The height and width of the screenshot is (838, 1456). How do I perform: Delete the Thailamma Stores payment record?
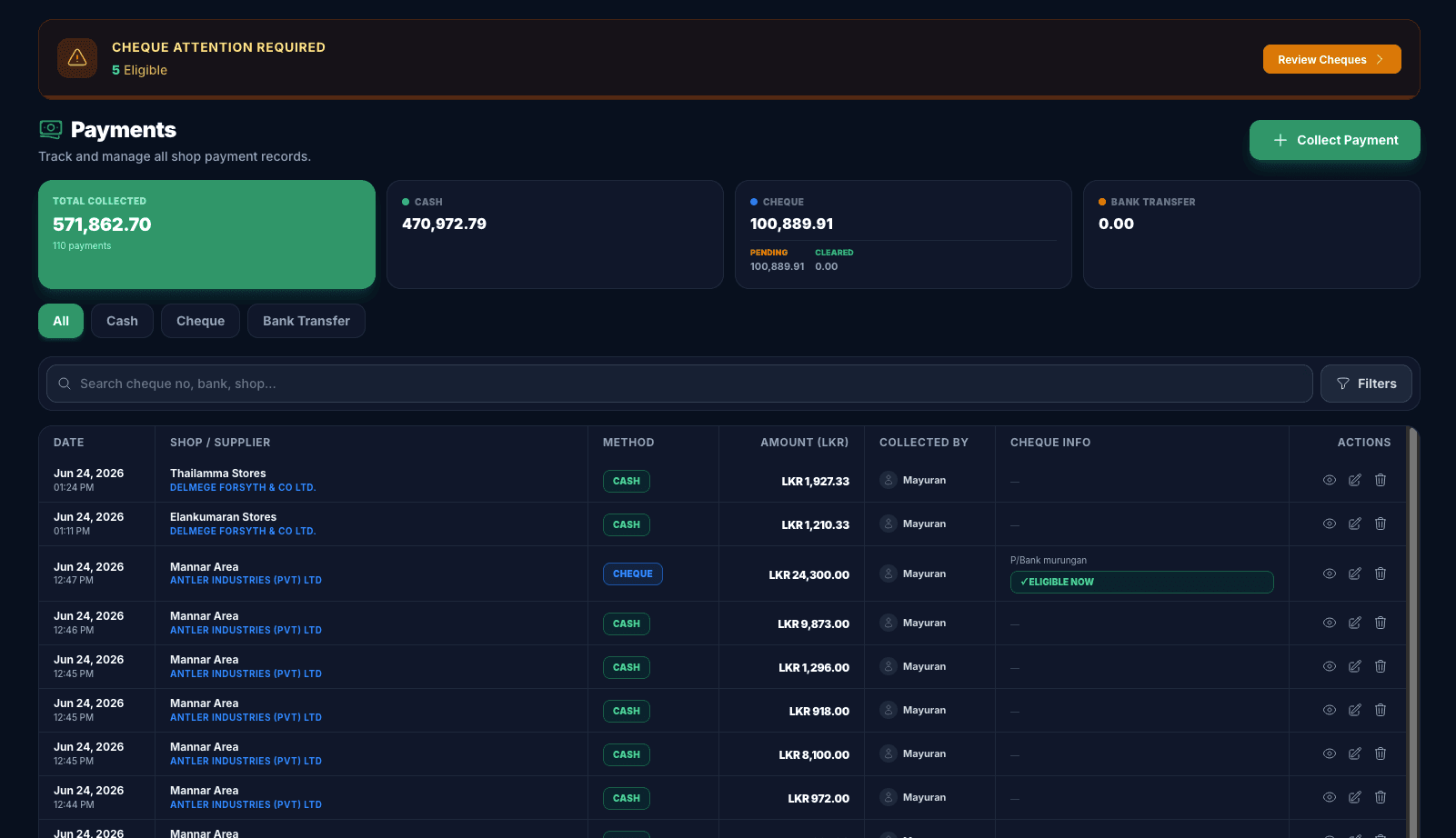[1381, 480]
